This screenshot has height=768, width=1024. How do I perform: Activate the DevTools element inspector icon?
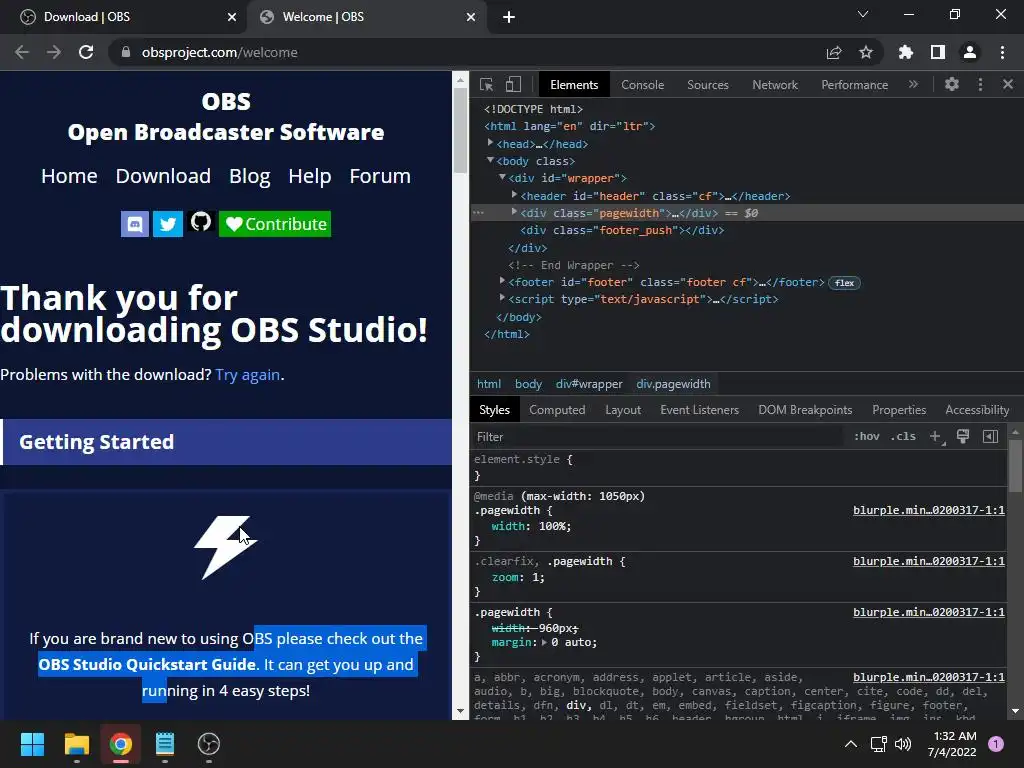coord(486,84)
